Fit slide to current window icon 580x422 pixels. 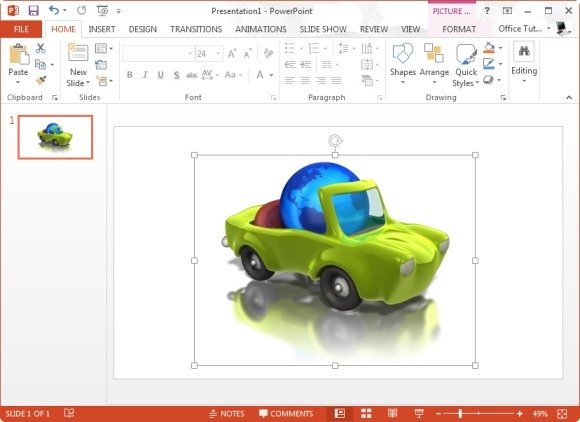pyautogui.click(x=562, y=413)
